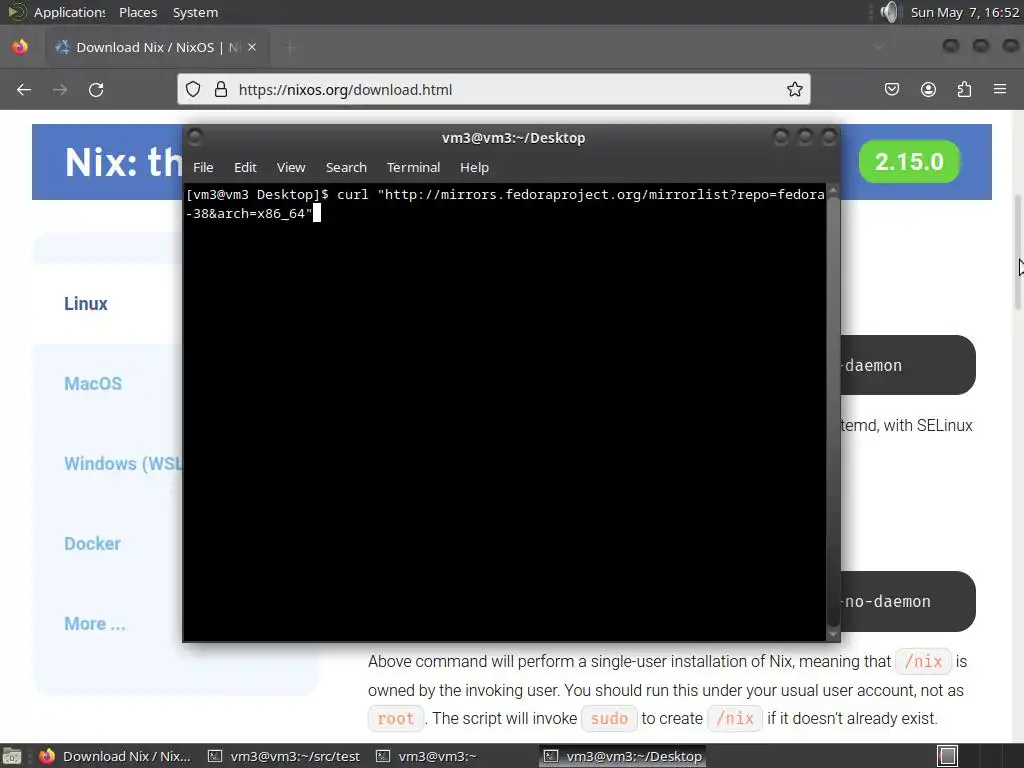1024x768 pixels.
Task: Switch to Download Nix Firefox taskbar item
Action: (x=115, y=756)
